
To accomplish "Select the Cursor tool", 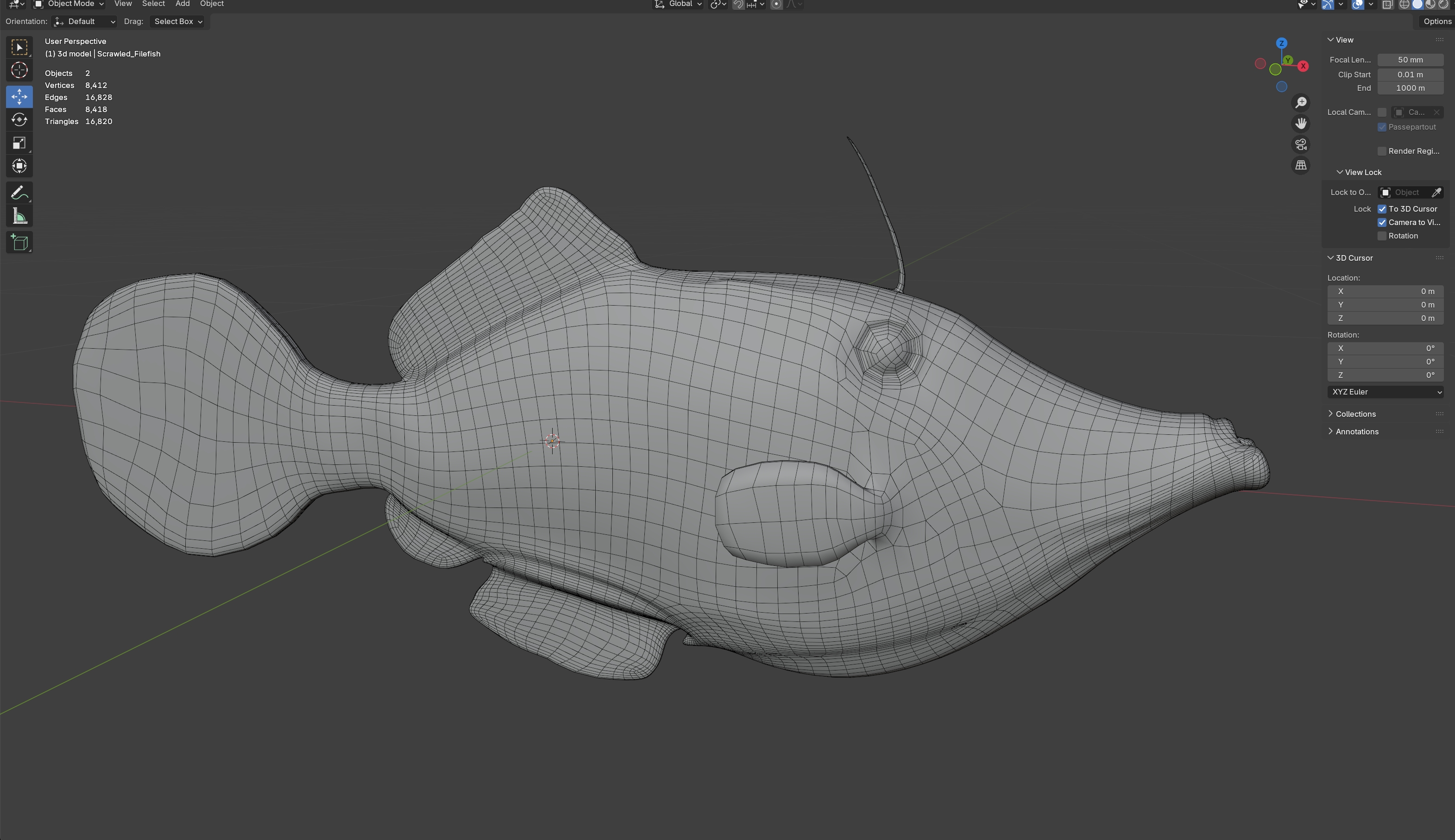I will (x=19, y=70).
